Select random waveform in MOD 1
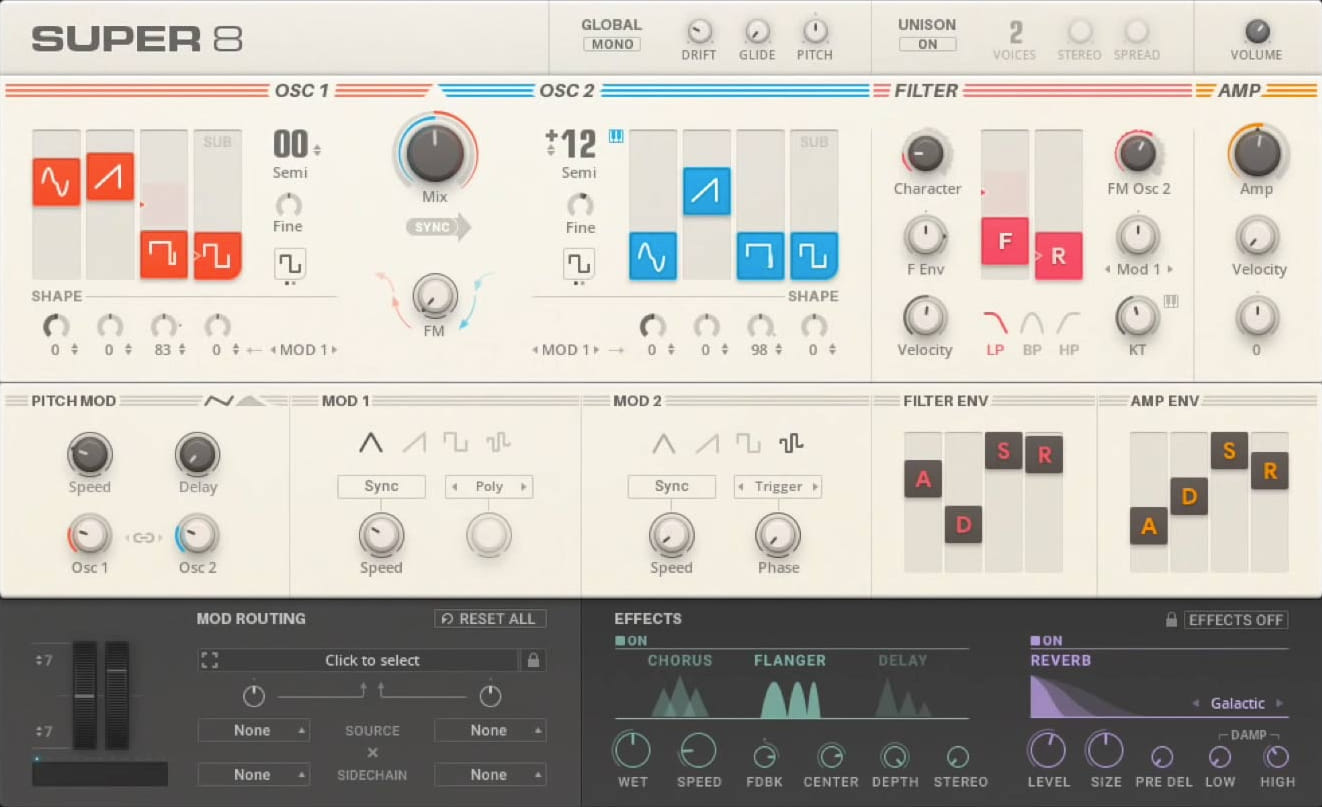Viewport: 1322px width, 807px height. [x=498, y=442]
